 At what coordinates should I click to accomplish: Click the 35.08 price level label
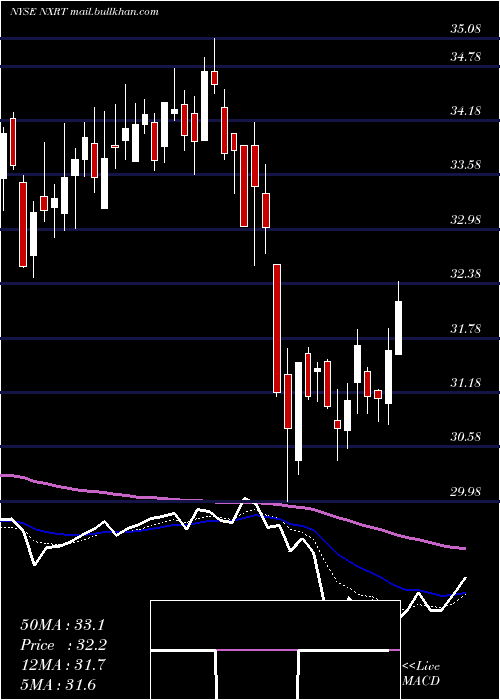465,29
